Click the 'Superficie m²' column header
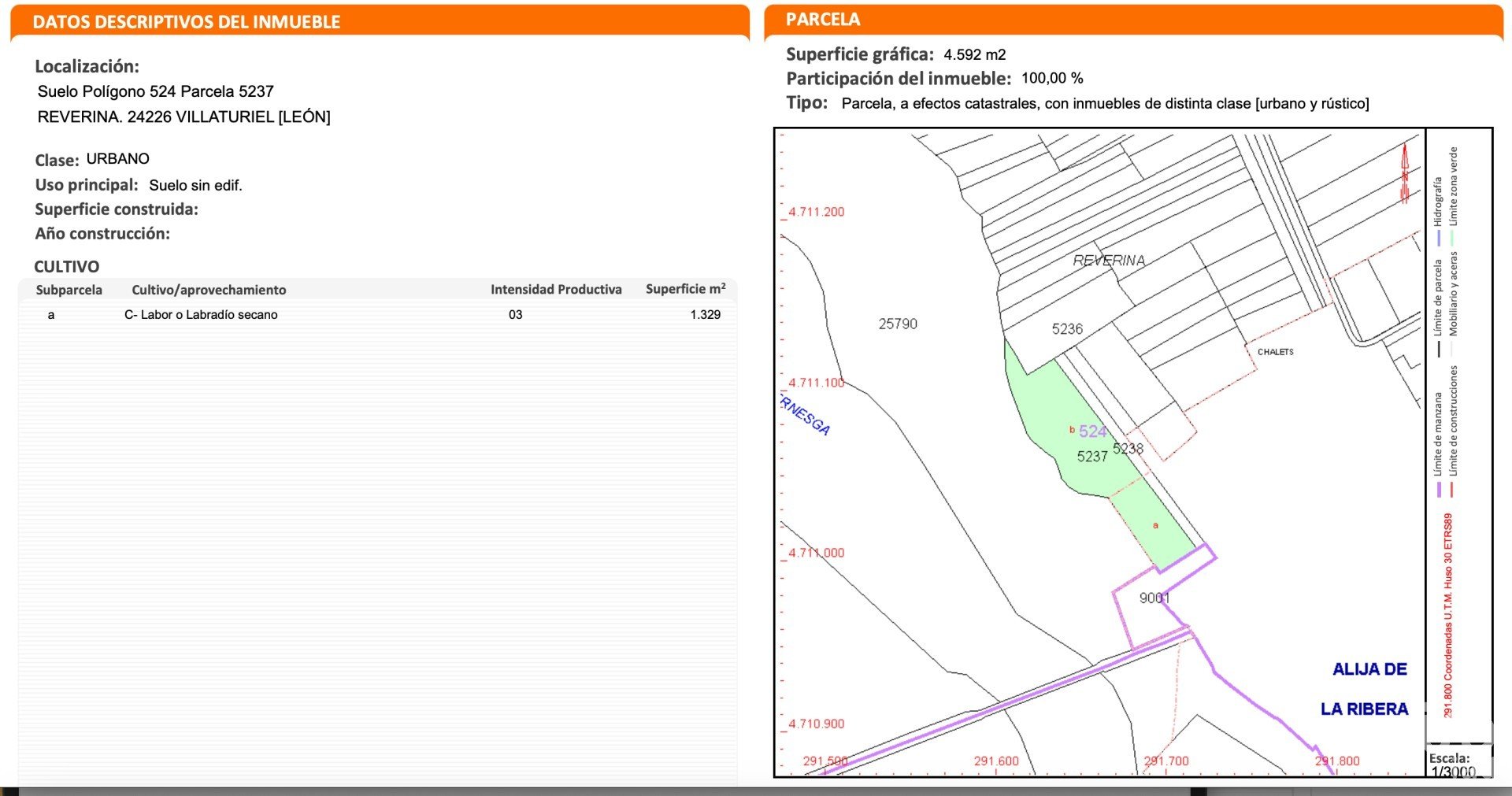Screen dimensions: 1512x796 685,289
